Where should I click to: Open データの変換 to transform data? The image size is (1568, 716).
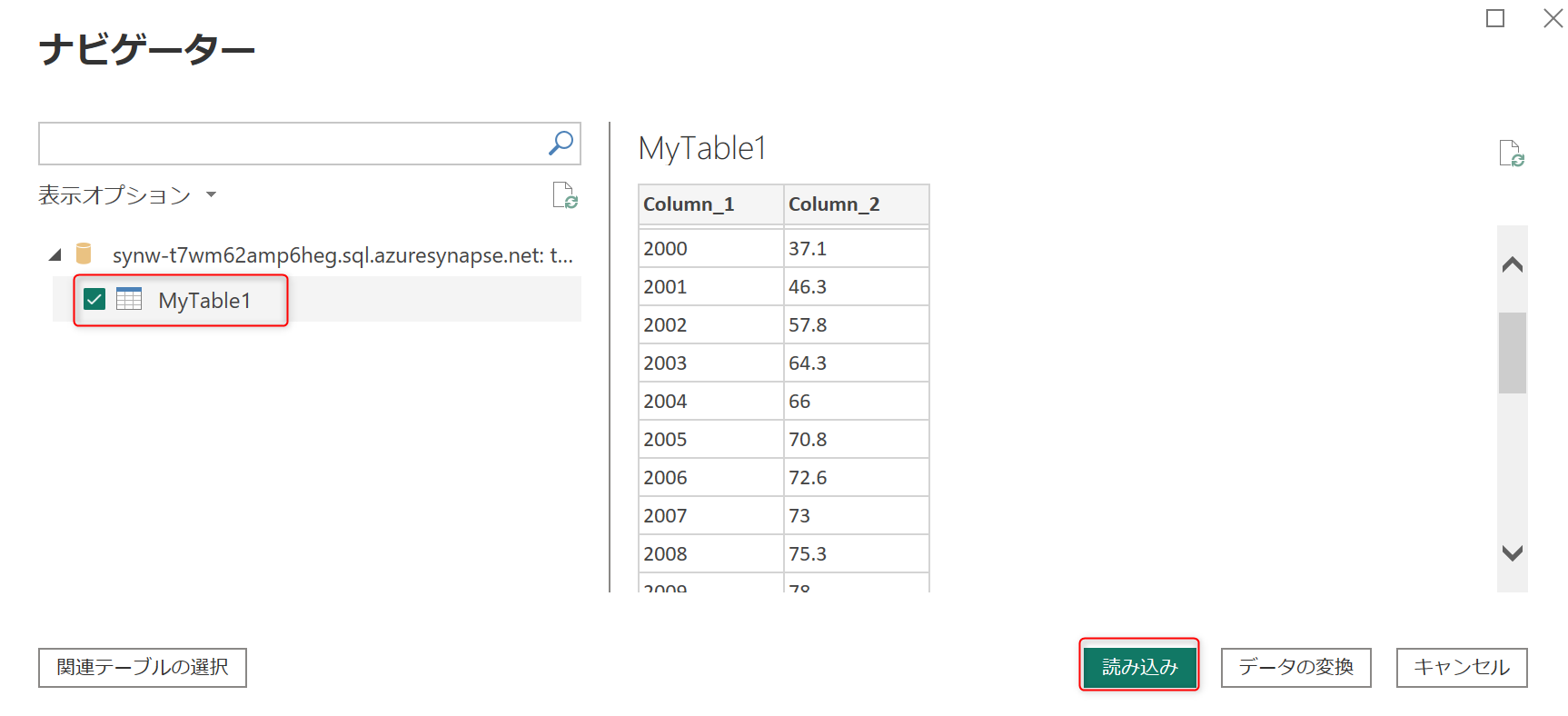[1295, 668]
